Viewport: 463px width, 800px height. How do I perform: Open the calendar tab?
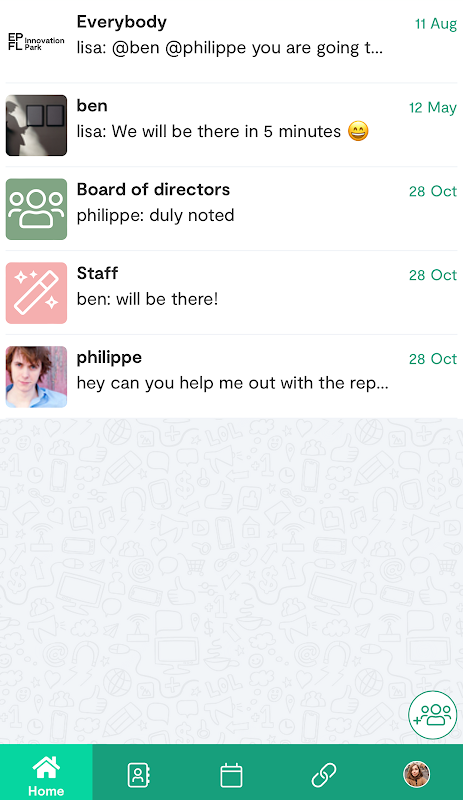click(x=231, y=775)
